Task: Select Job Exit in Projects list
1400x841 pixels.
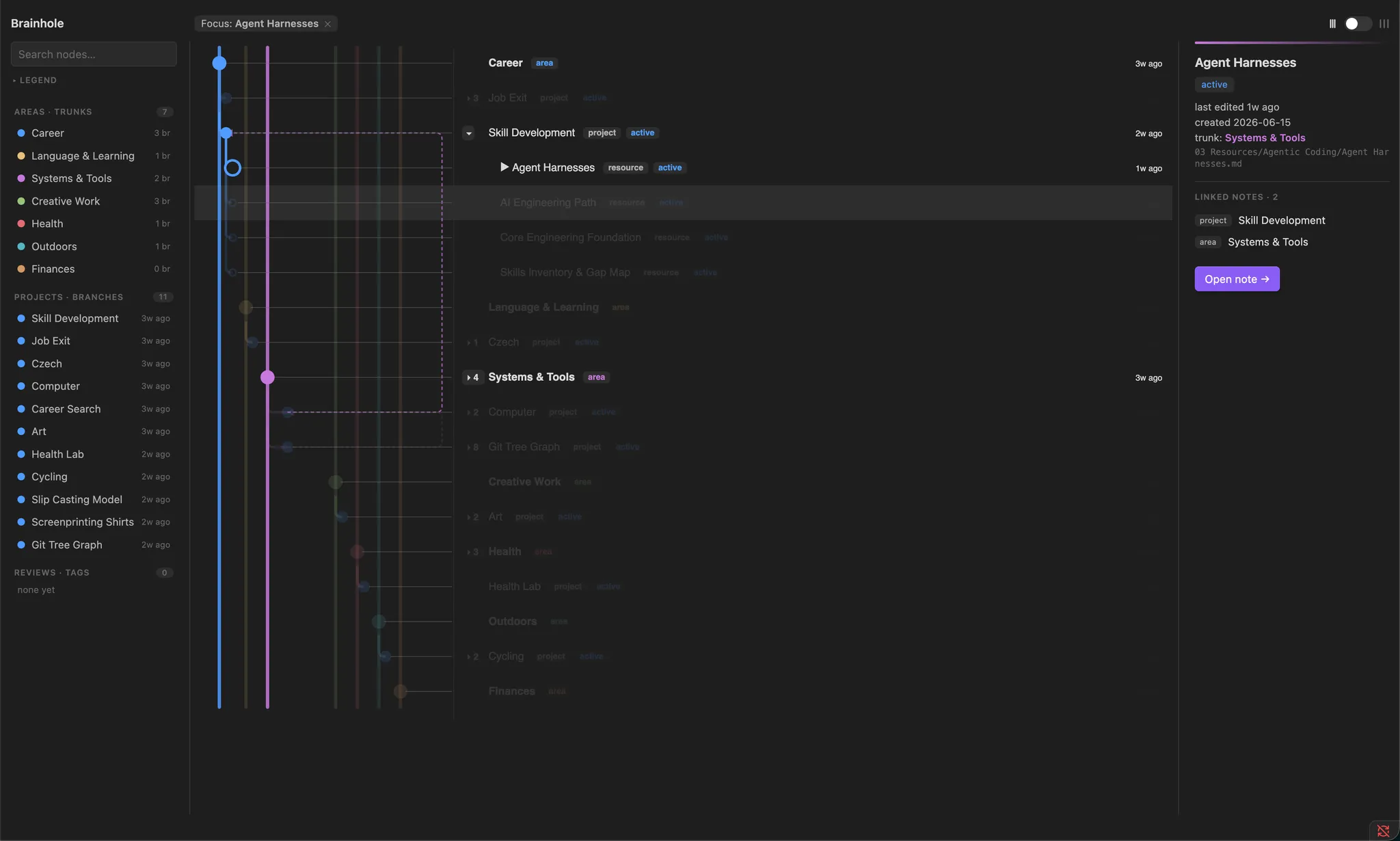Action: 94,341
